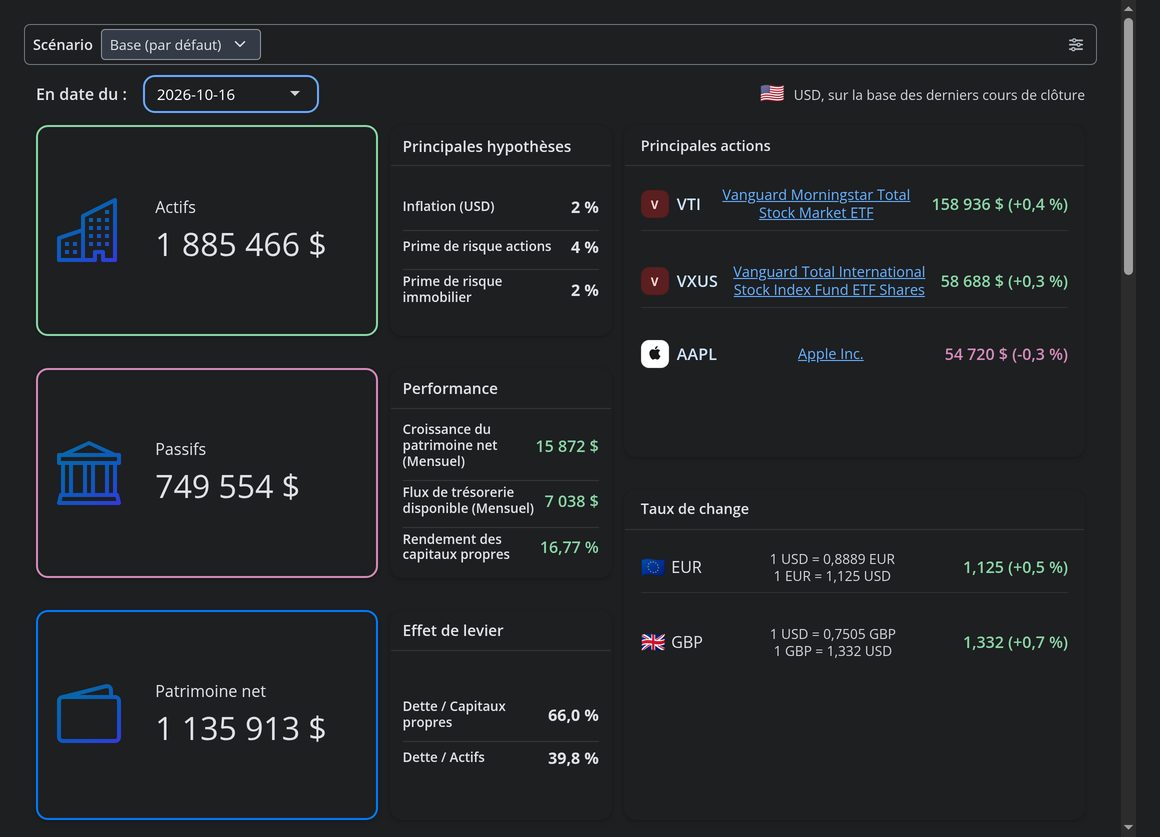Click the Principales actions section heading
Viewport: 1160px width, 837px height.
[x=705, y=146]
